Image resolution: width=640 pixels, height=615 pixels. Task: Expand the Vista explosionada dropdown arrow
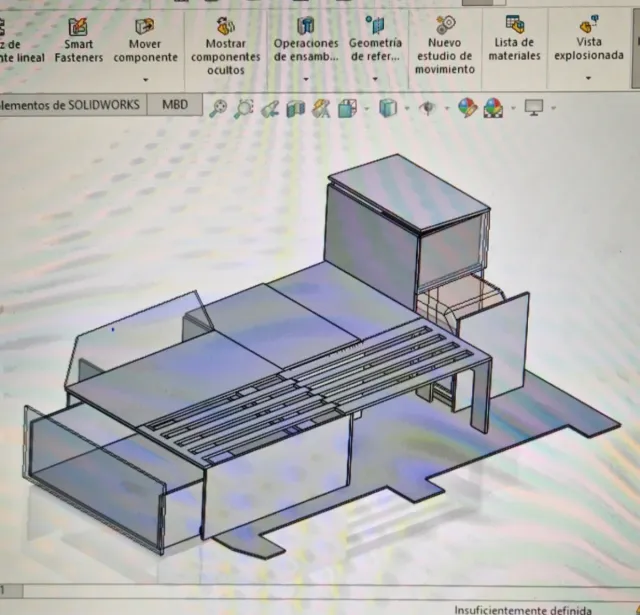(589, 79)
